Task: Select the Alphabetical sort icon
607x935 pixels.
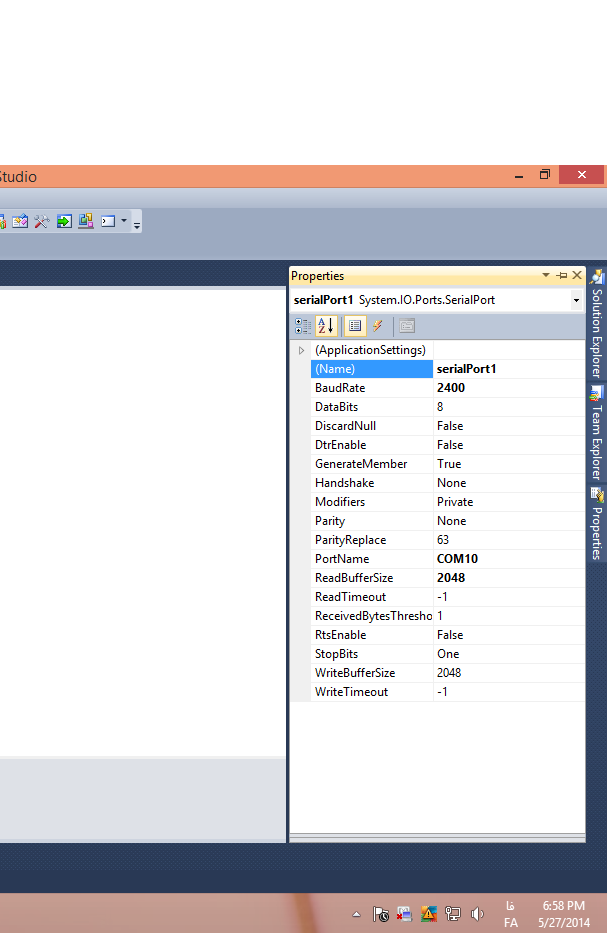Action: coord(326,326)
